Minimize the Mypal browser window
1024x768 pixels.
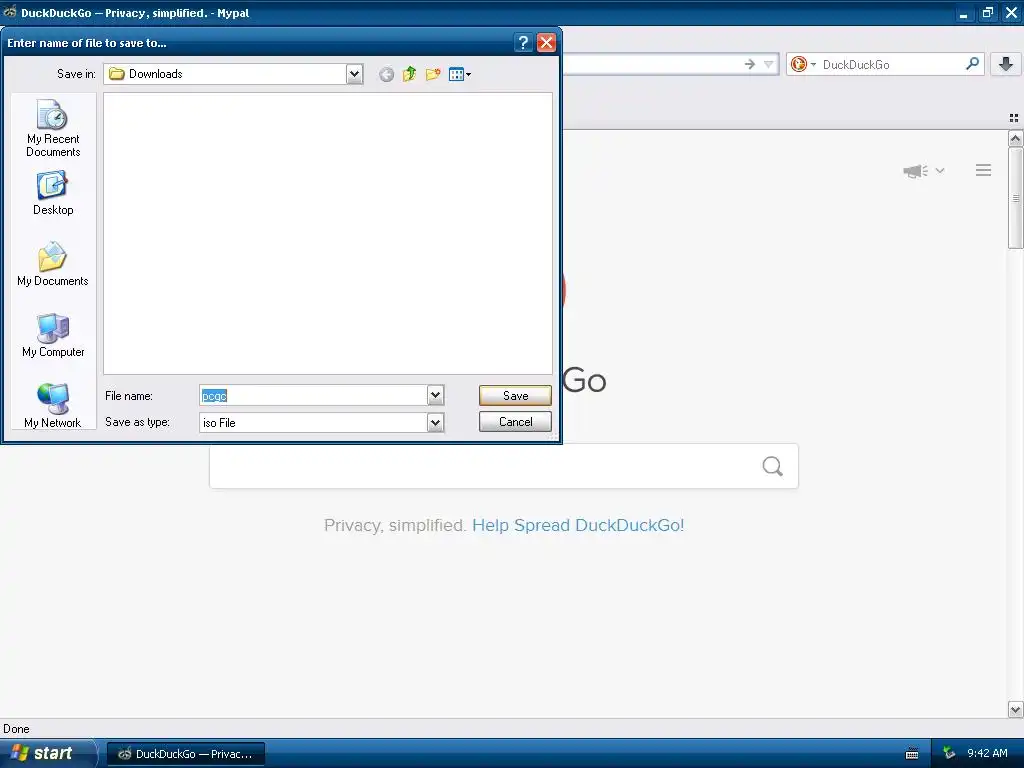963,13
